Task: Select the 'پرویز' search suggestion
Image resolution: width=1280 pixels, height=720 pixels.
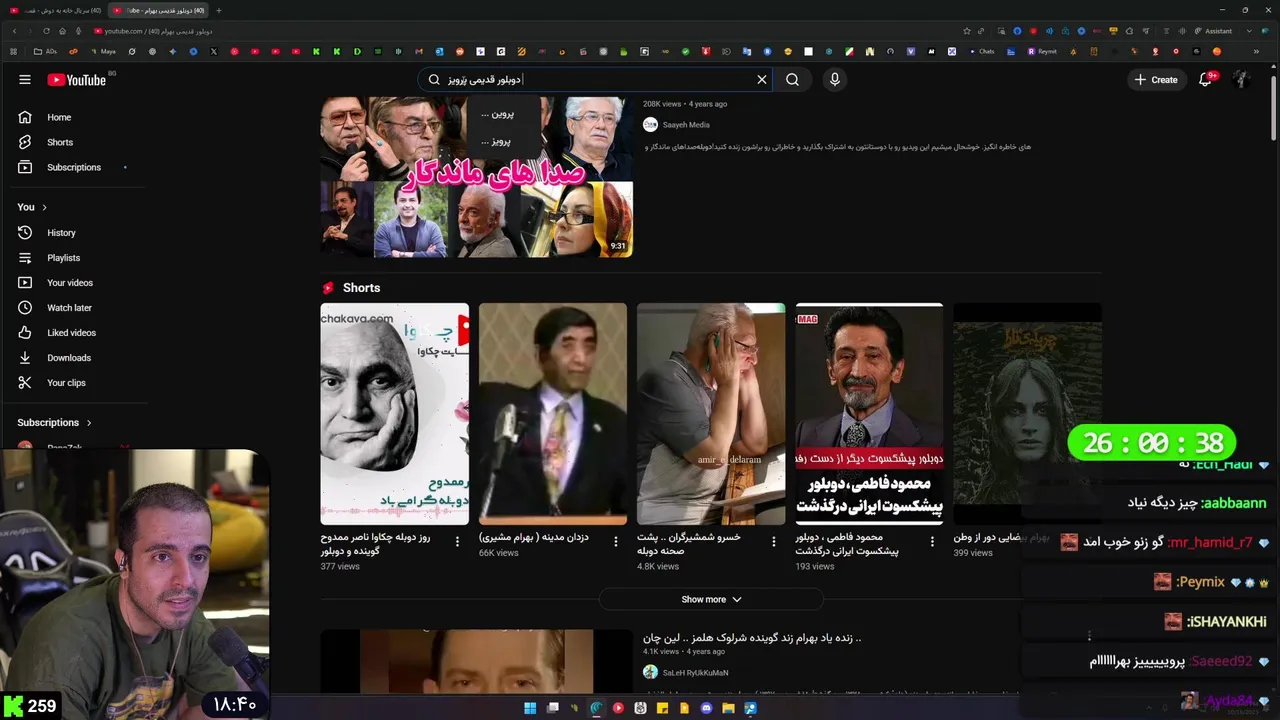Action: click(x=496, y=141)
